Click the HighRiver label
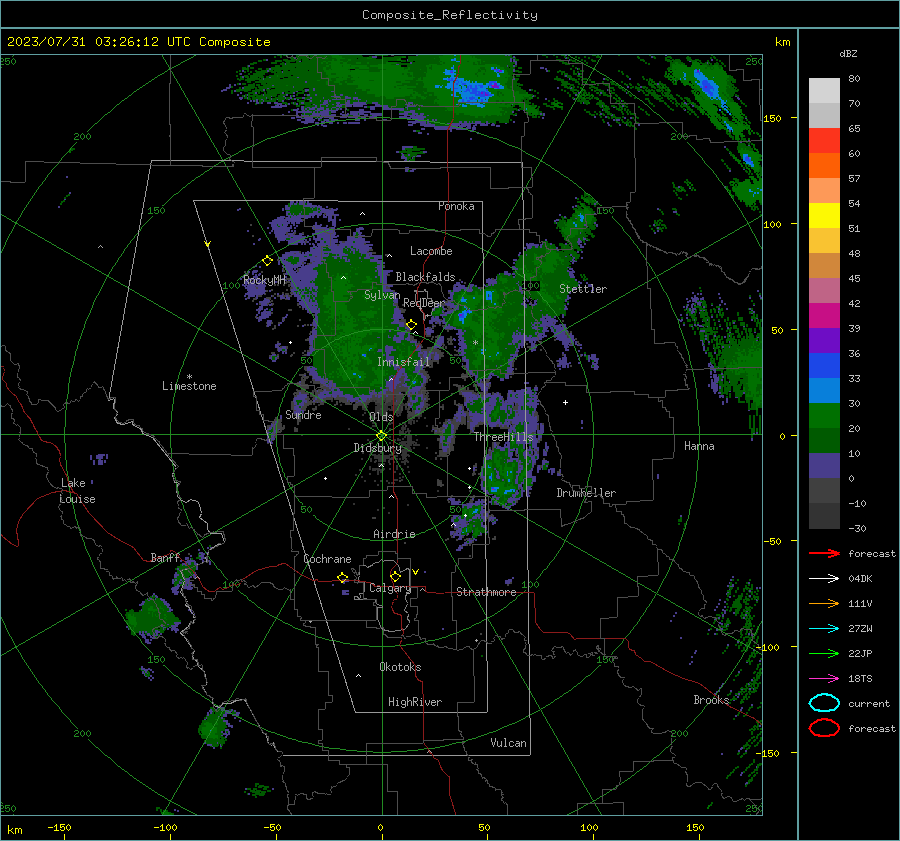 pyautogui.click(x=415, y=702)
